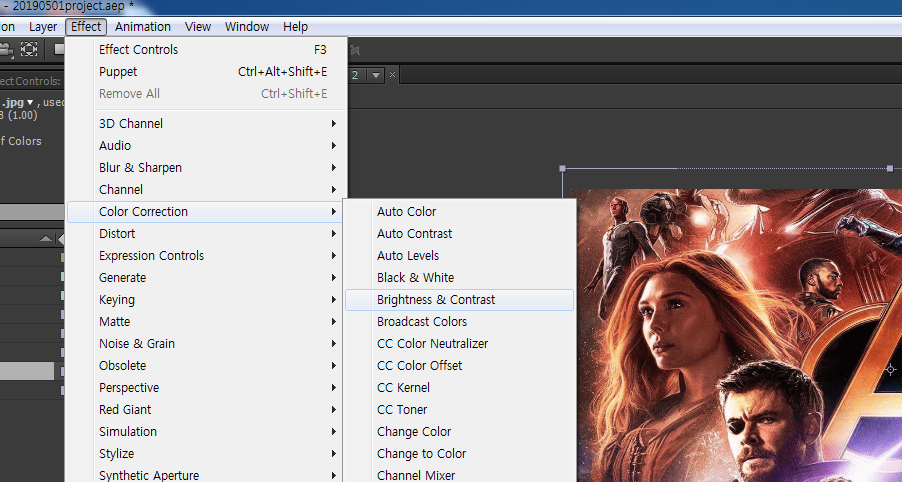Click the poster image in composition viewer

(739, 335)
